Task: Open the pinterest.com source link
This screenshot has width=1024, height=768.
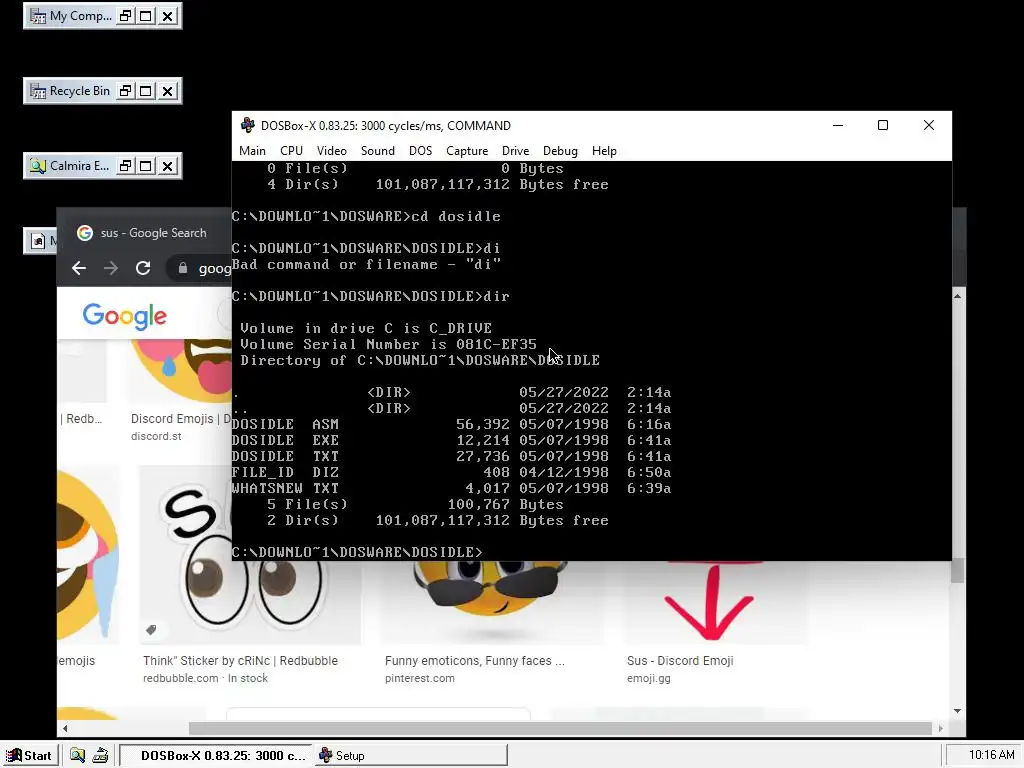Action: (x=419, y=679)
